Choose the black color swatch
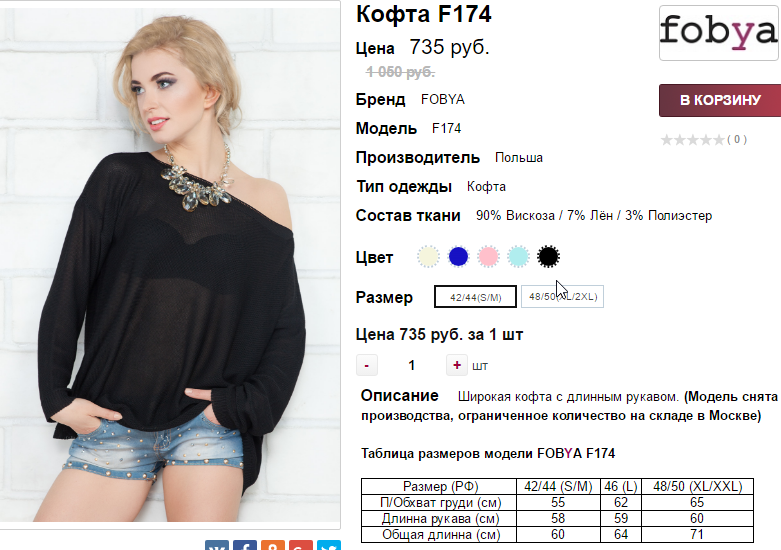 point(548,257)
